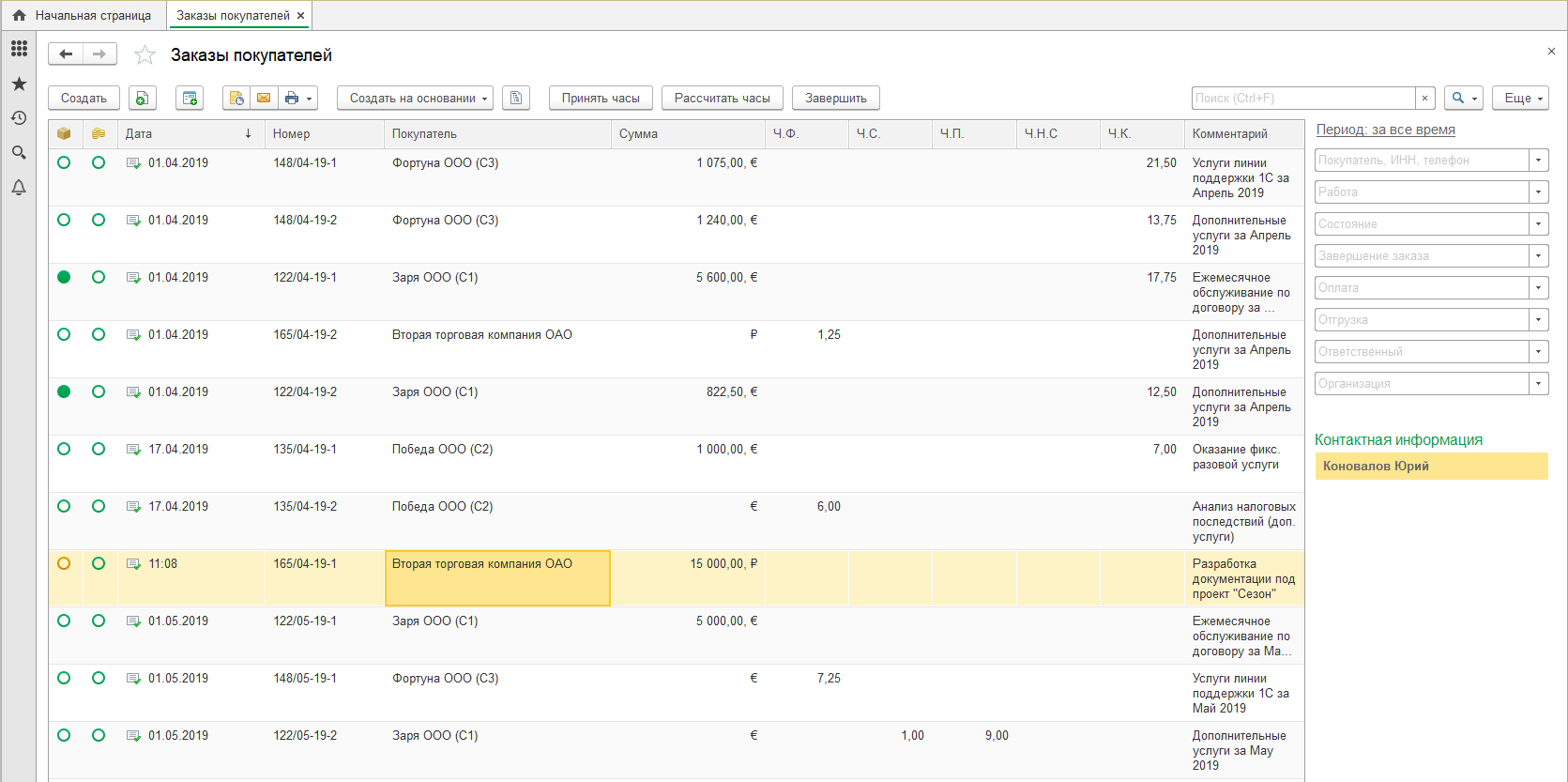Click the document with clock toolbar icon
This screenshot has height=782, width=1568.
coord(236,98)
